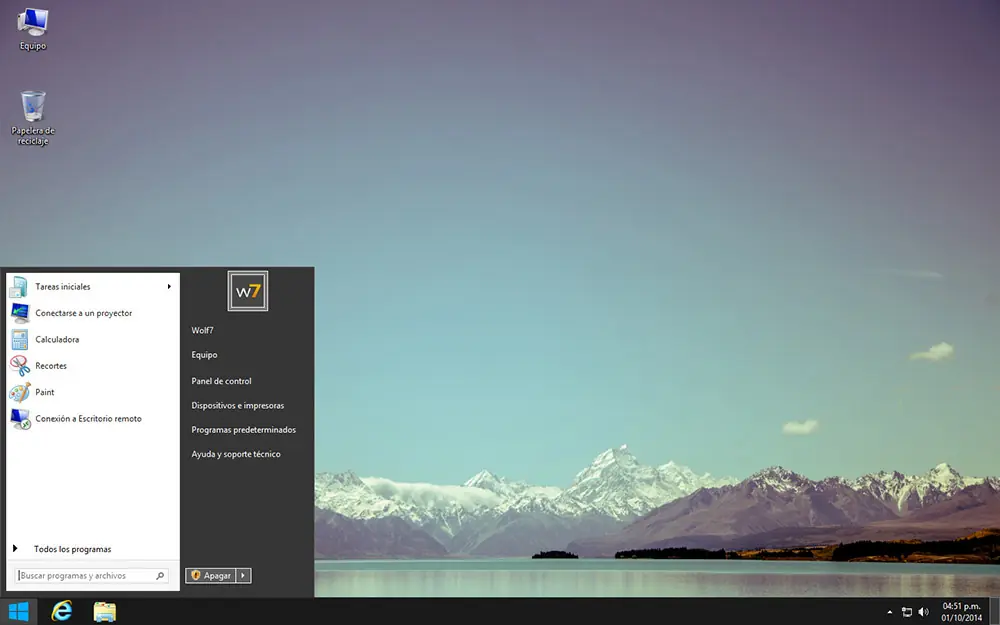Launch Calculadora via its calculator icon
The image size is (1000, 625).
click(19, 339)
